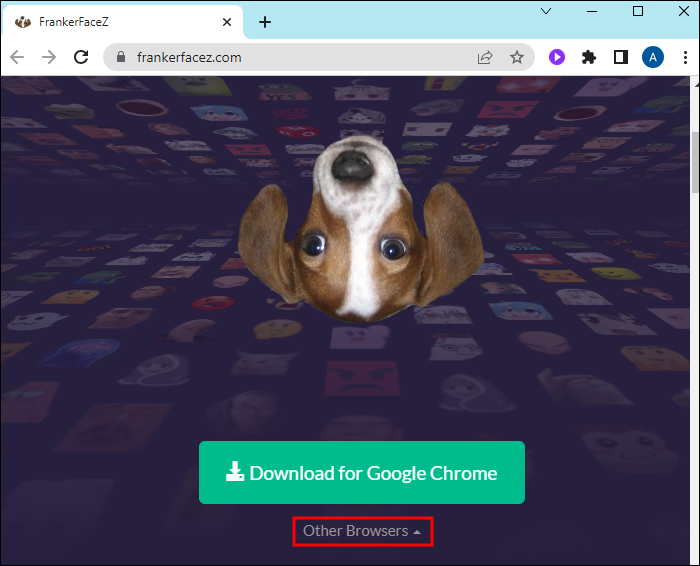Reload the frankerfacez.com page
The width and height of the screenshot is (700, 566).
pyautogui.click(x=81, y=57)
